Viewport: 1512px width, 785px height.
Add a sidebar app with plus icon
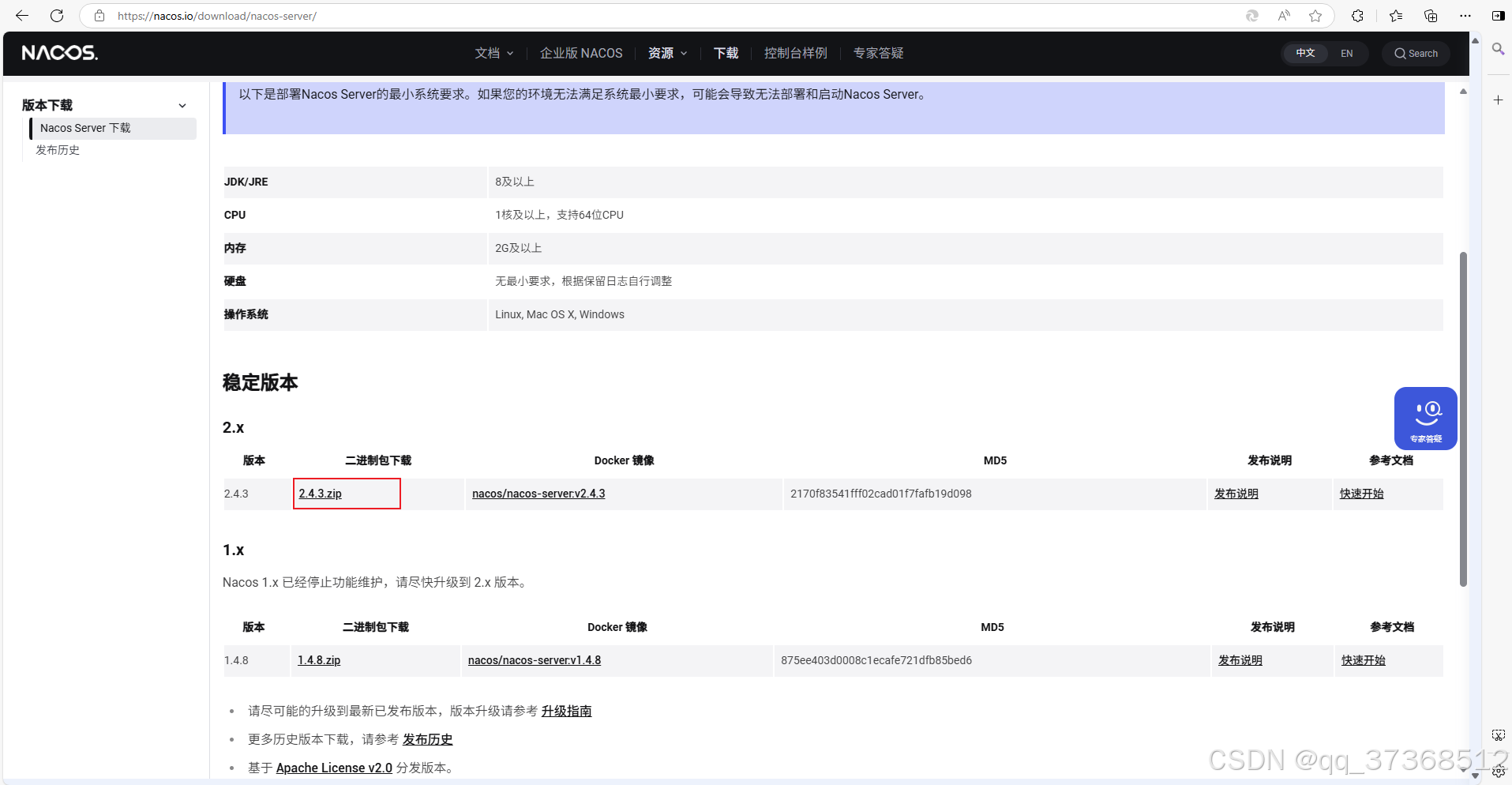(1498, 100)
